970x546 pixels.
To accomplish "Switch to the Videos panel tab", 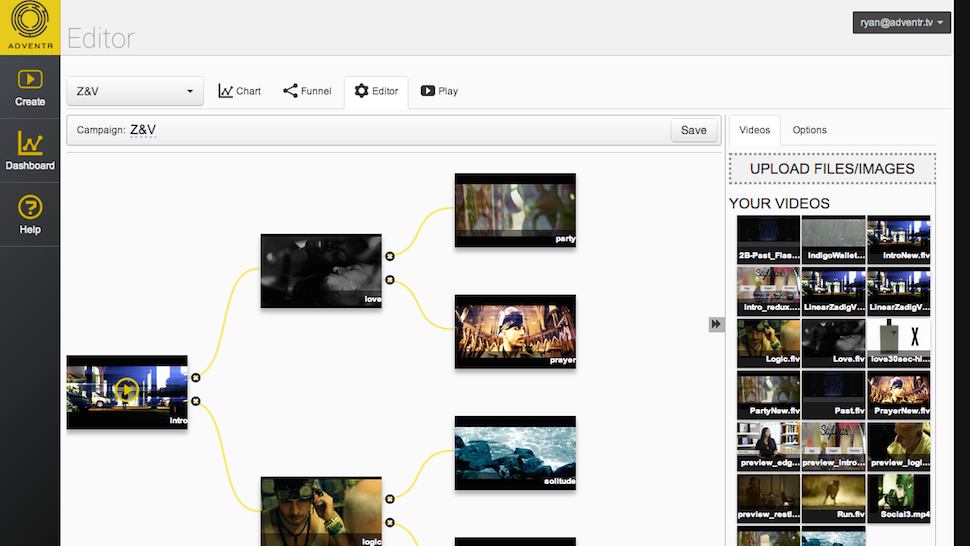I will pos(755,130).
